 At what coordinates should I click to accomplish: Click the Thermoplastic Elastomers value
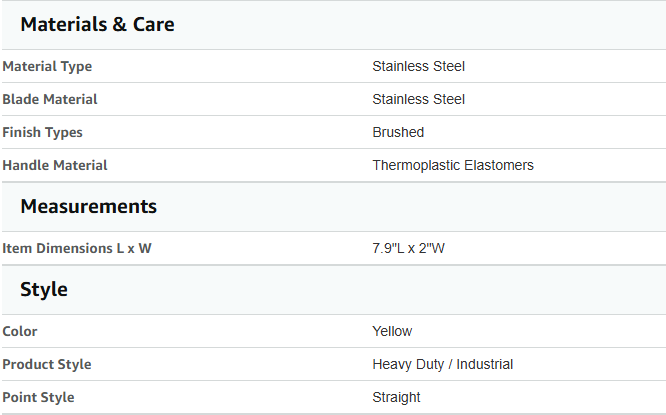click(453, 165)
